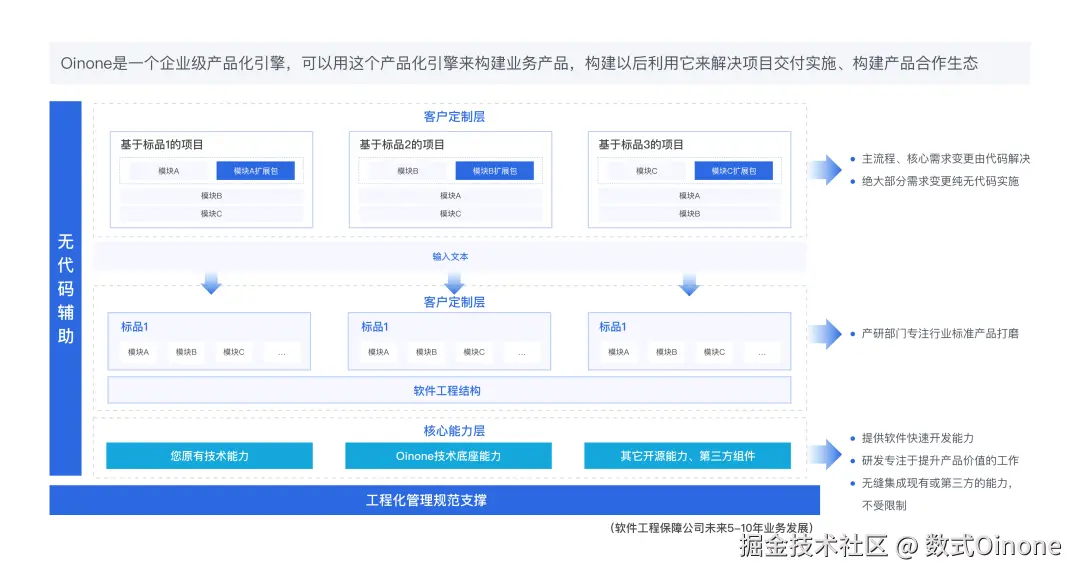Click the downward arrow beneath 基于标品3的项目
This screenshot has height=578, width=1080.
690,283
